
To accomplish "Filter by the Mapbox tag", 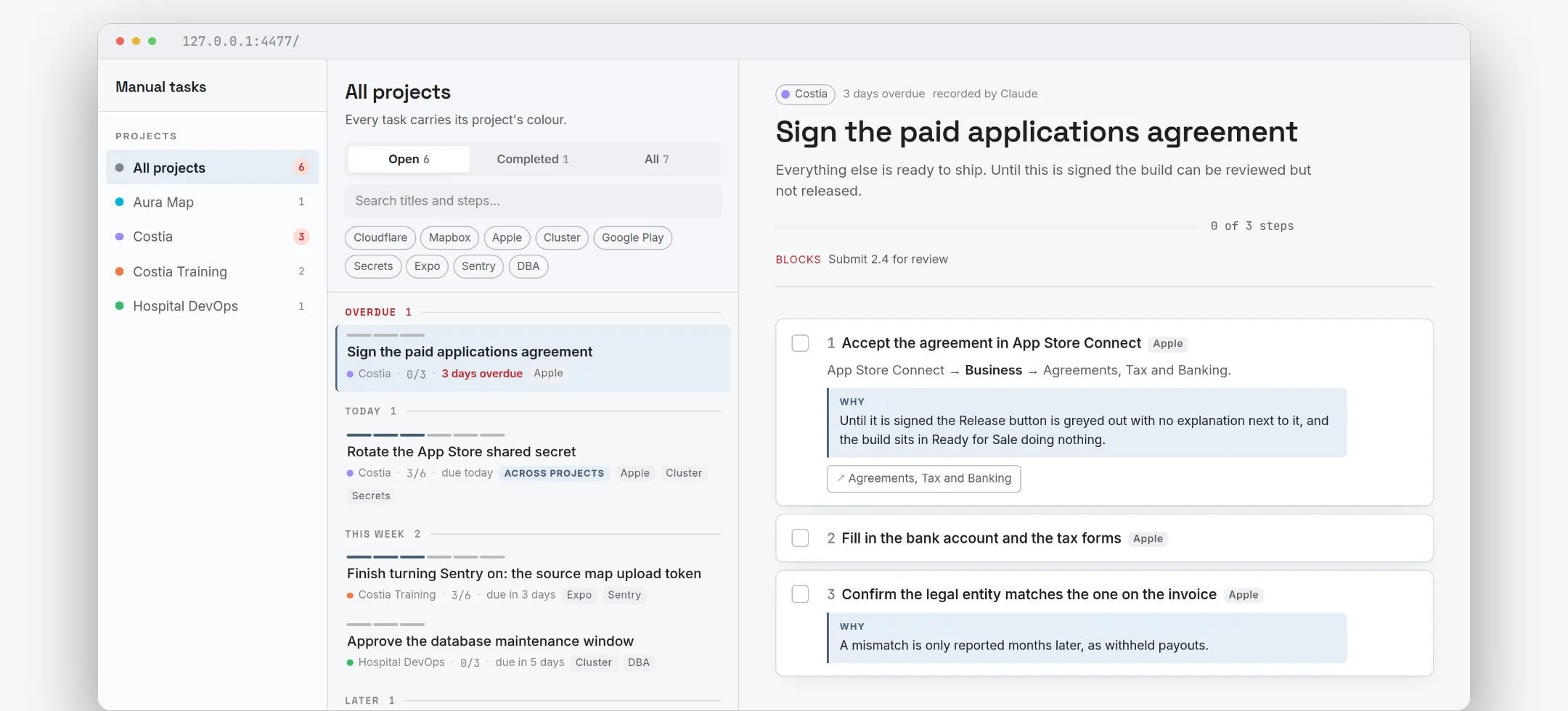I will pyautogui.click(x=449, y=238).
